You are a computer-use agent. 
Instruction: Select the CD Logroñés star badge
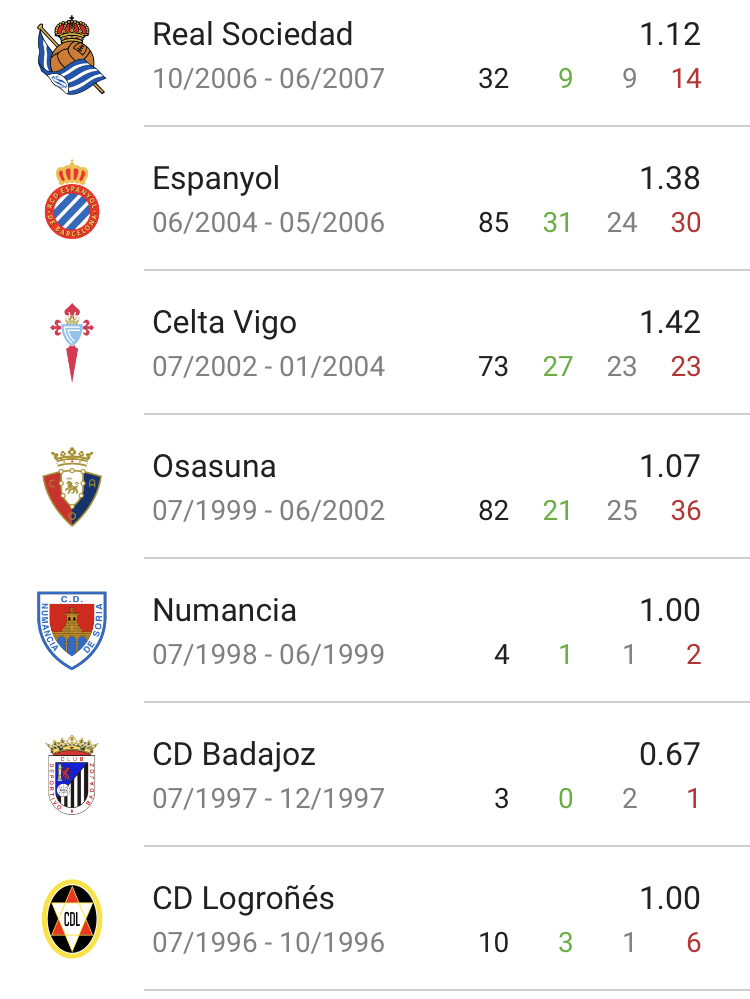point(72,919)
